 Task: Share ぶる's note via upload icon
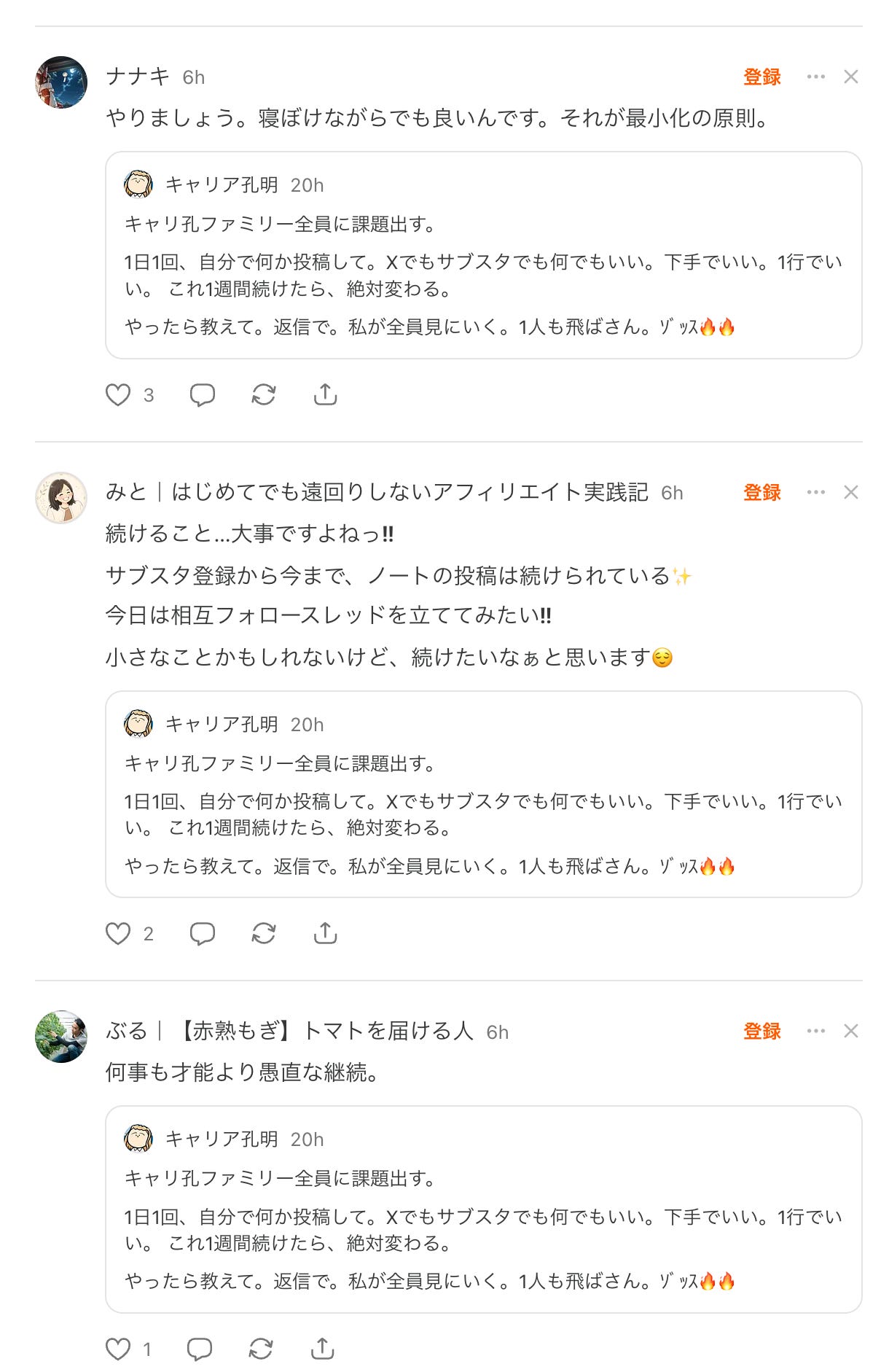322,1349
